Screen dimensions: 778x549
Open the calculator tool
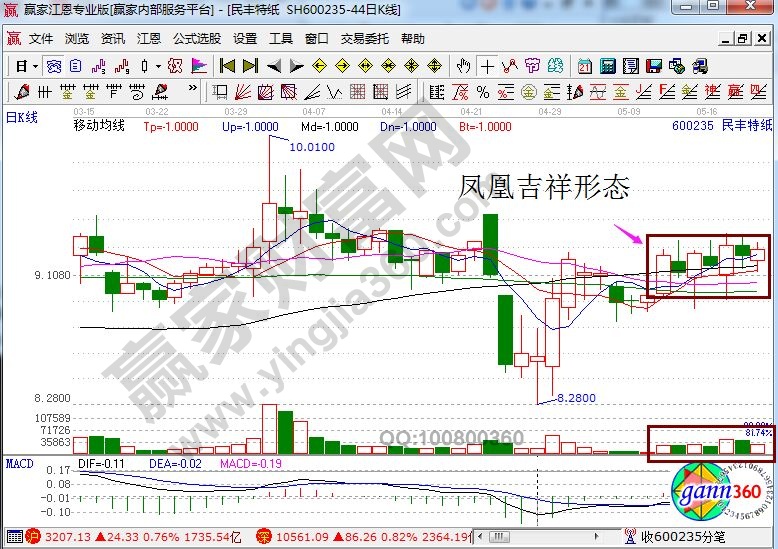tap(607, 66)
